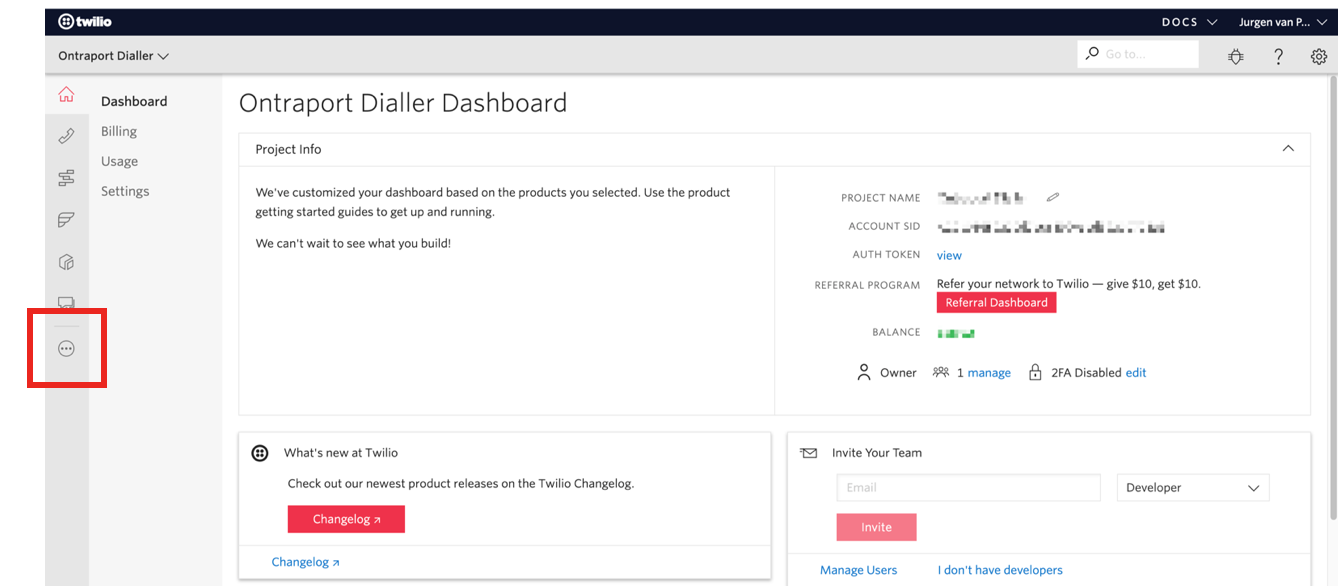The image size is (1338, 586).
Task: Click the What's new at Twilio title
Action: pos(341,453)
